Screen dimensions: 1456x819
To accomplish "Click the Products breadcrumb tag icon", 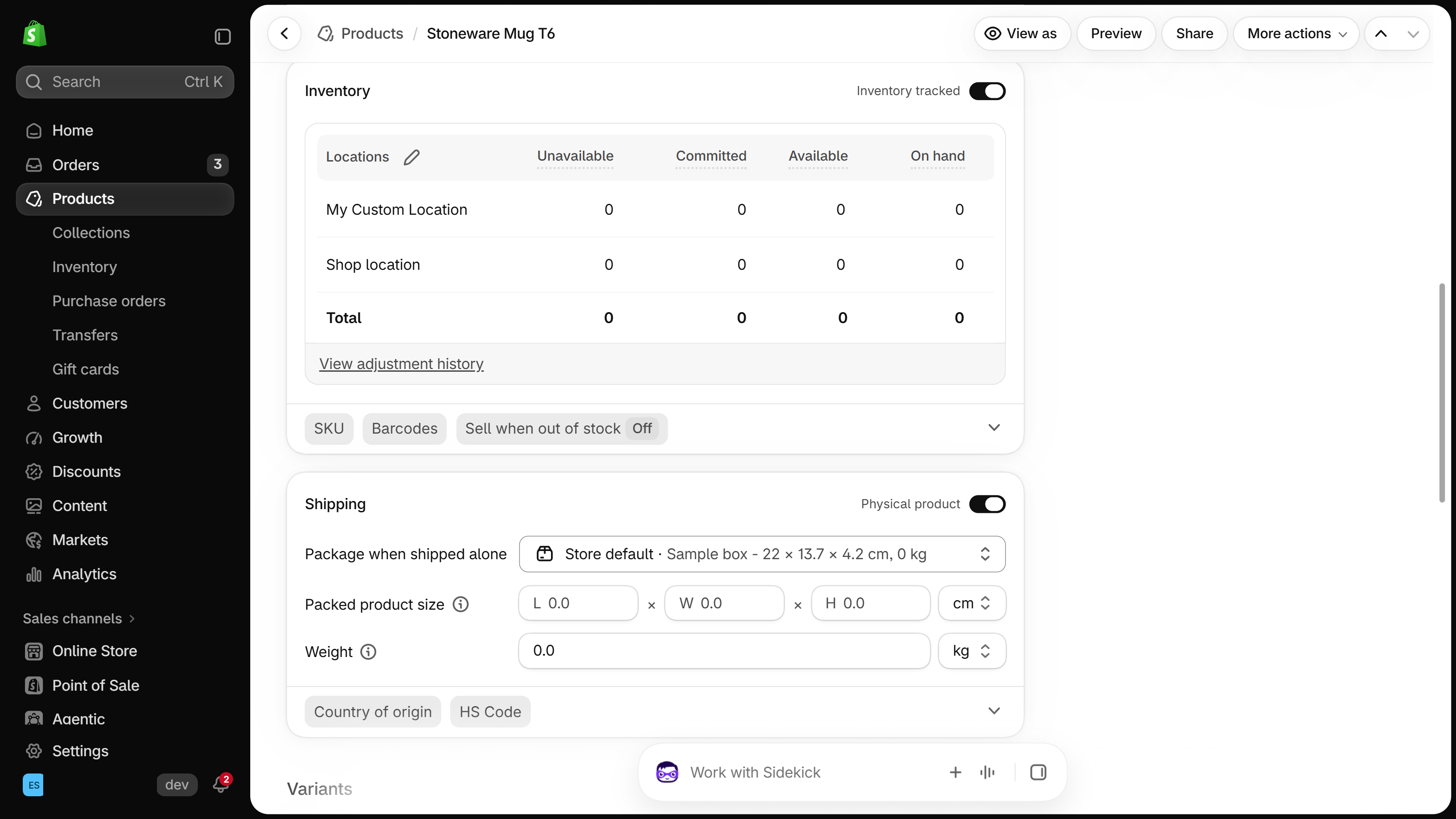I will pyautogui.click(x=325, y=33).
